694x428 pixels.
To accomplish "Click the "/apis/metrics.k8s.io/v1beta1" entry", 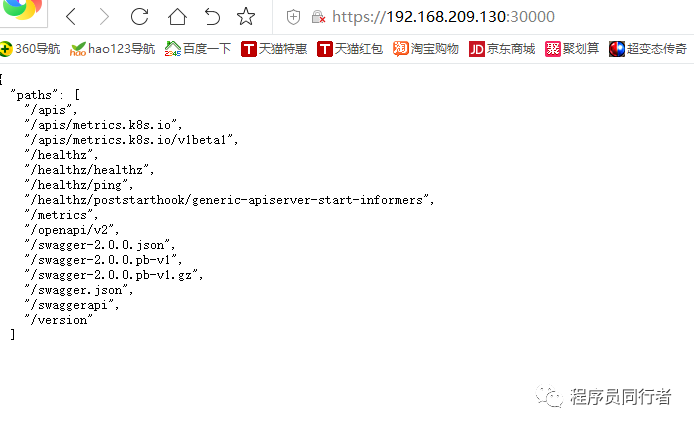I will pos(128,140).
